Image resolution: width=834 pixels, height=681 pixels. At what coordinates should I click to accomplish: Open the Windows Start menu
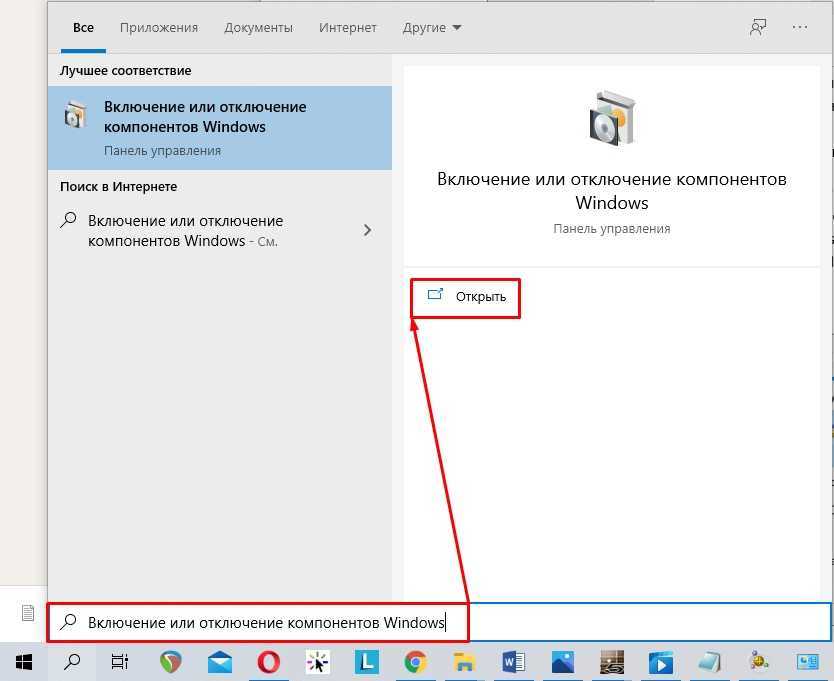click(24, 662)
